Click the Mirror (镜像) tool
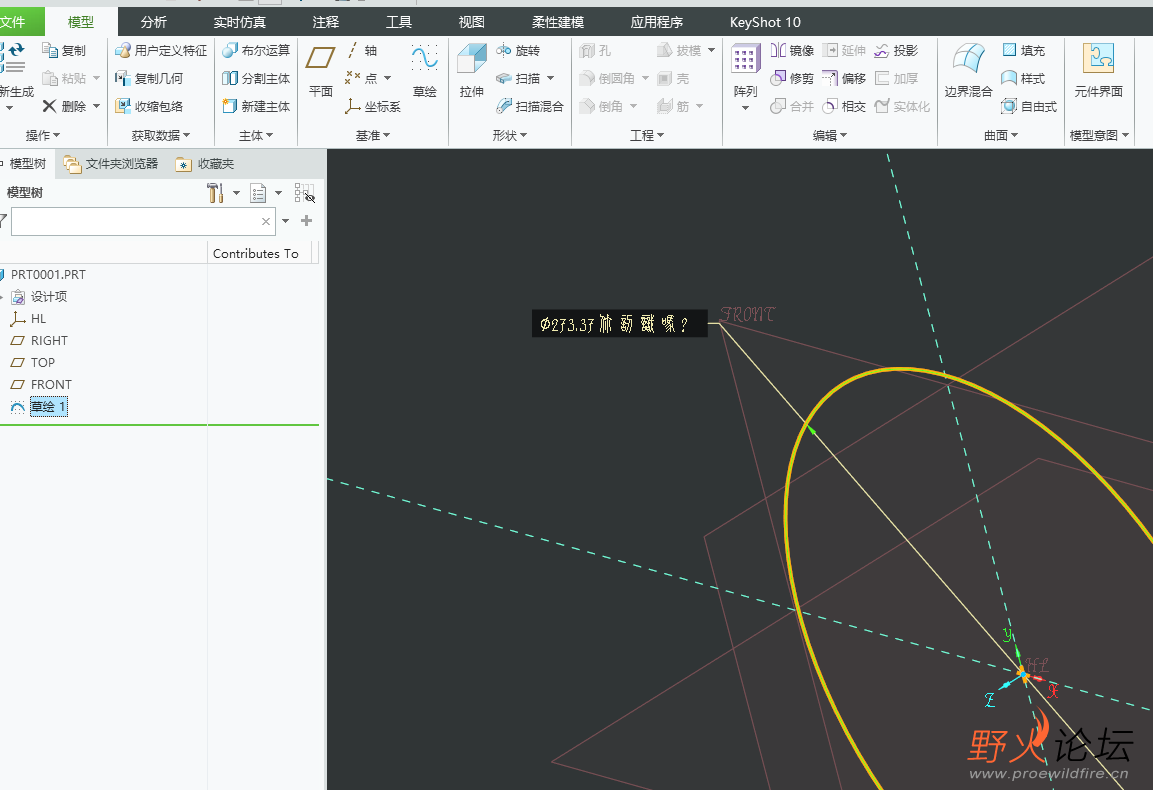This screenshot has width=1153, height=790. [792, 50]
